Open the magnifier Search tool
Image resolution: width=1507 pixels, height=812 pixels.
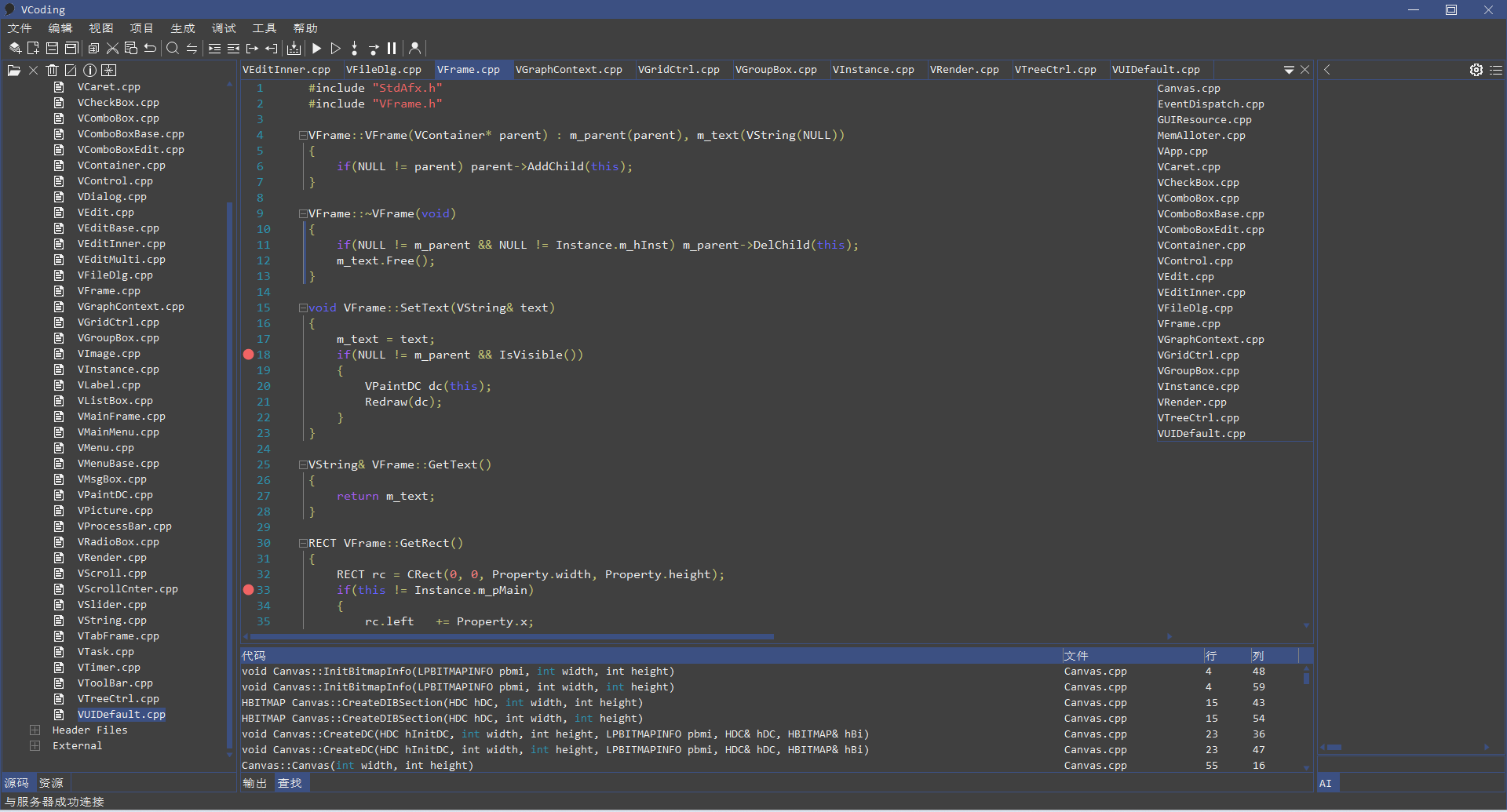click(173, 49)
